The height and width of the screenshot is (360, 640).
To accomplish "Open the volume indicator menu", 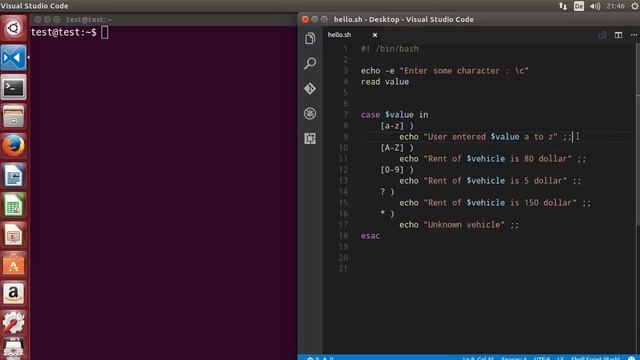I will point(595,6).
